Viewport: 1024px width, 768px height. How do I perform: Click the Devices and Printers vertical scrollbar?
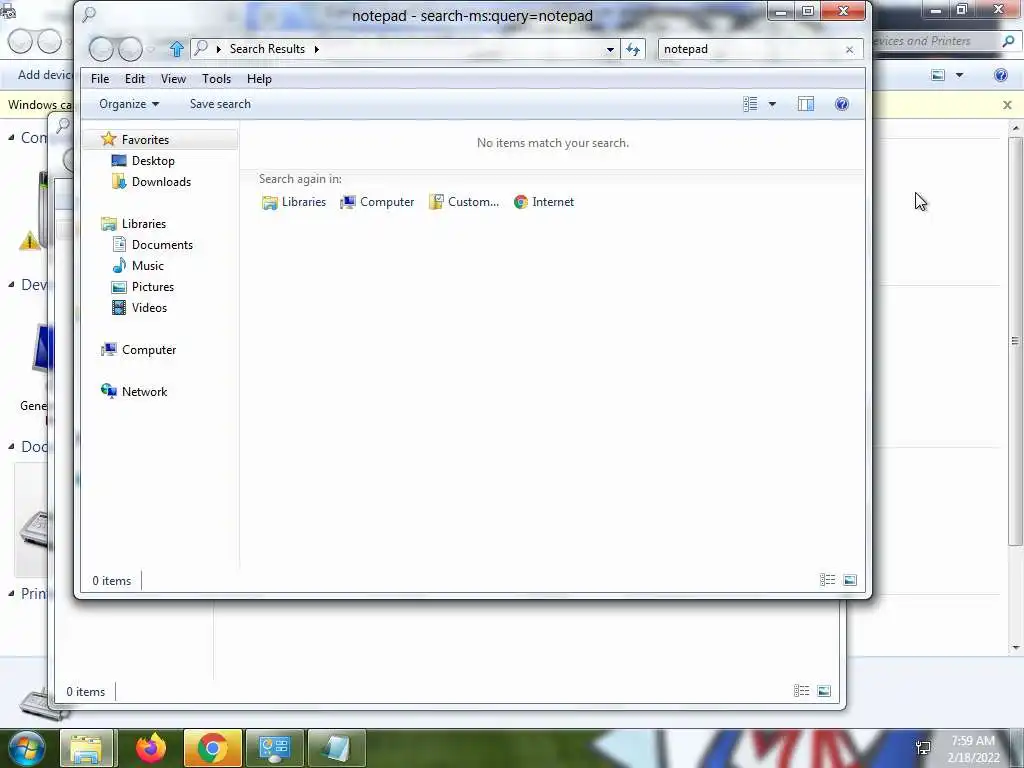pyautogui.click(x=1015, y=339)
